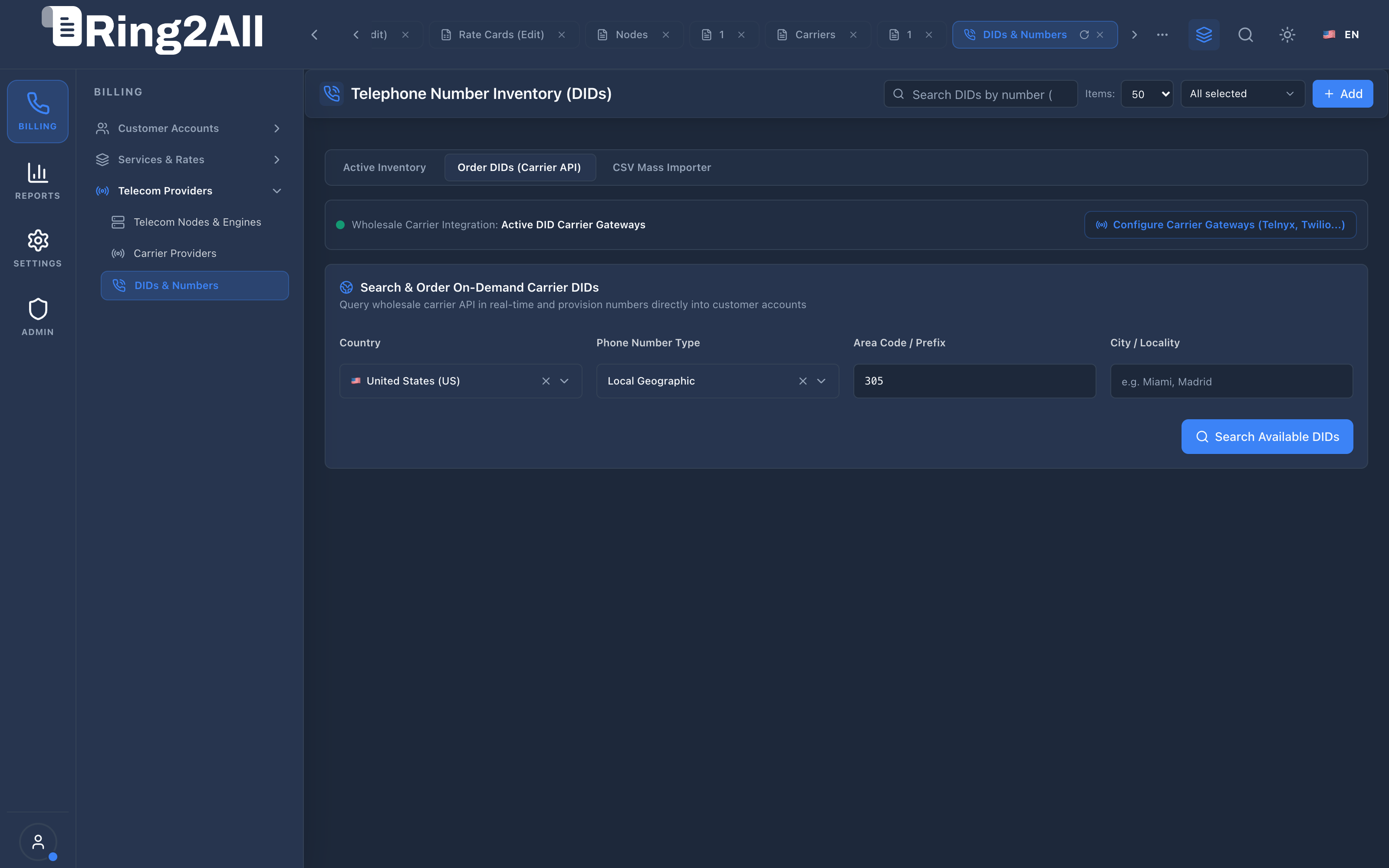Open the Settings gear section
The height and width of the screenshot is (868, 1389).
click(x=37, y=249)
